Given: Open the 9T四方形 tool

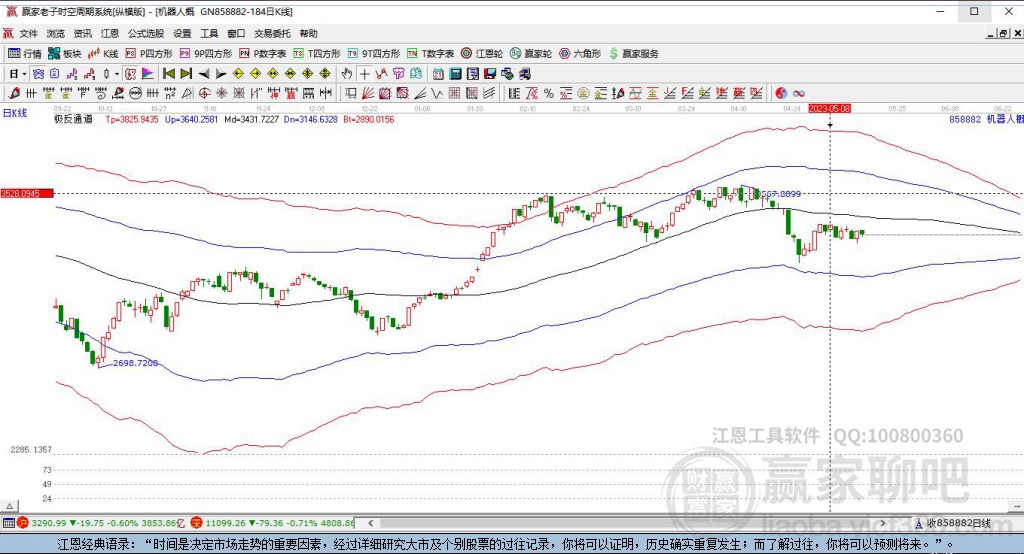Looking at the screenshot, I should click(374, 54).
